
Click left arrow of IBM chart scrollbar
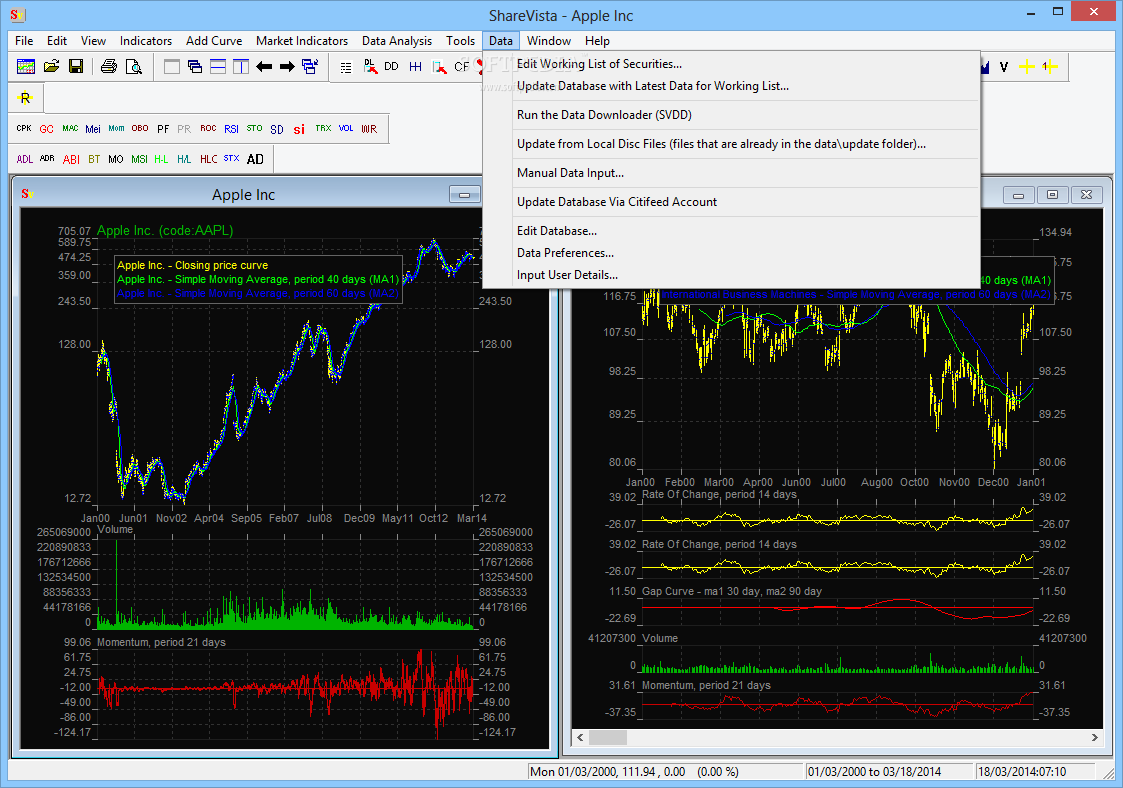pyautogui.click(x=580, y=737)
